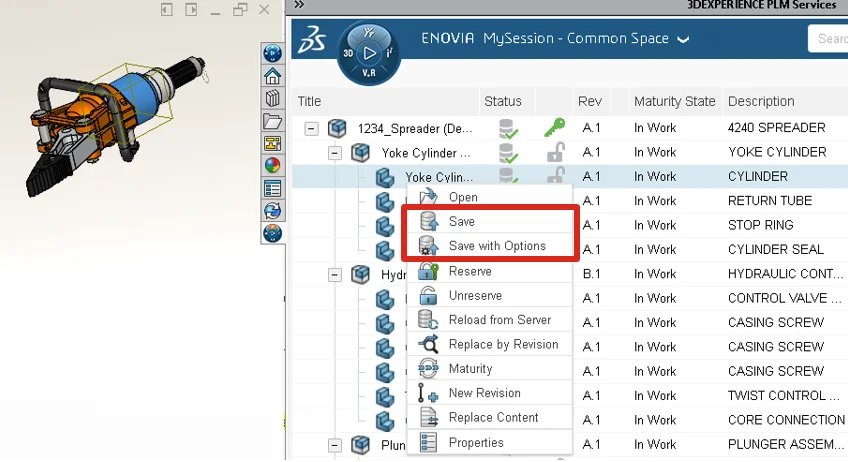
Task: Click the part icon in the RETURN TUBE row
Action: 385,201
